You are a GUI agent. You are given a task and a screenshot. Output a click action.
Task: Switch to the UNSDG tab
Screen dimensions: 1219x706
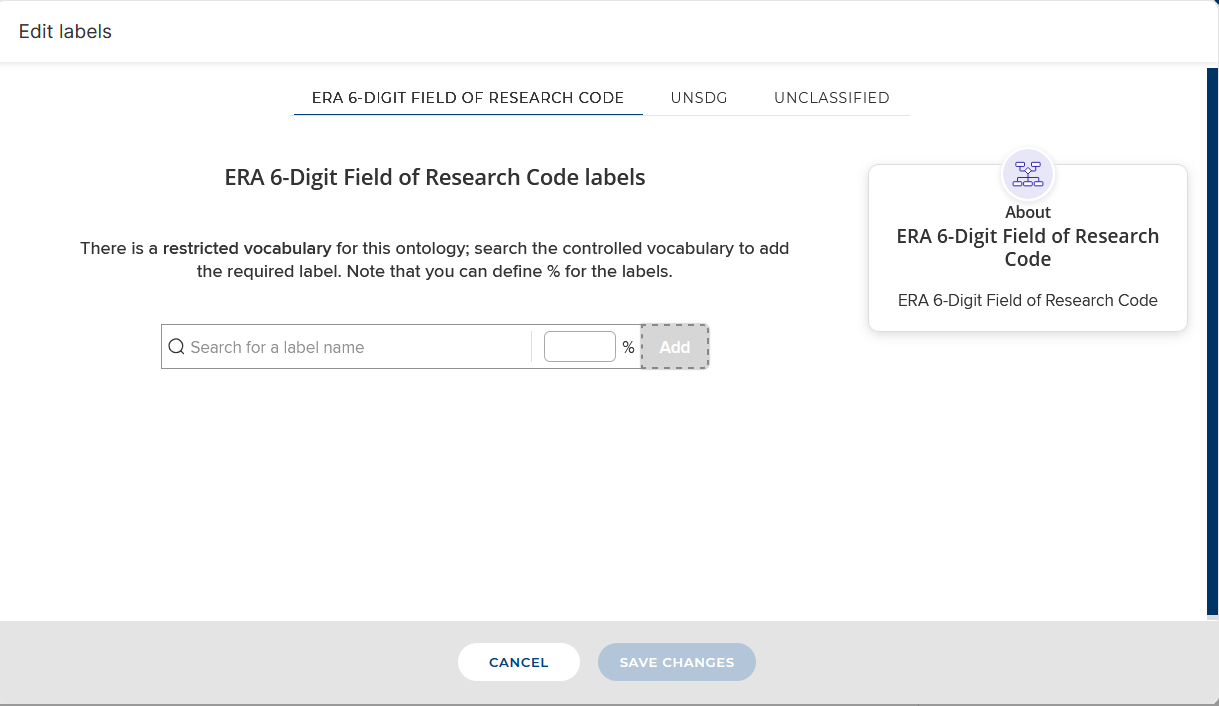pyautogui.click(x=699, y=98)
